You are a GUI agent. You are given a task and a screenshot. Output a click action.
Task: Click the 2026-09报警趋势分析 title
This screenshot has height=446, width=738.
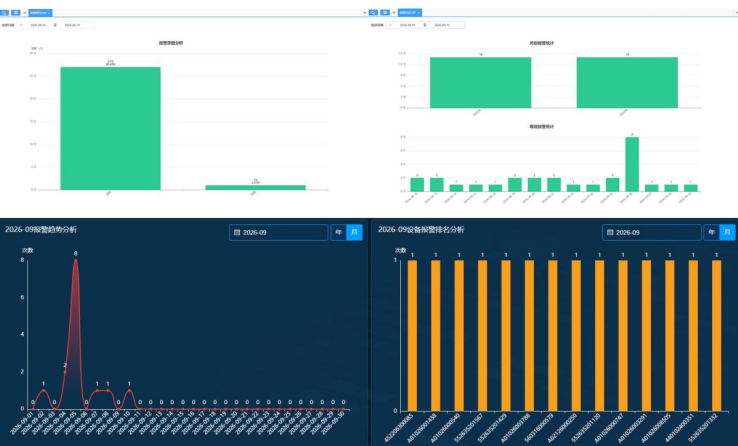41,230
